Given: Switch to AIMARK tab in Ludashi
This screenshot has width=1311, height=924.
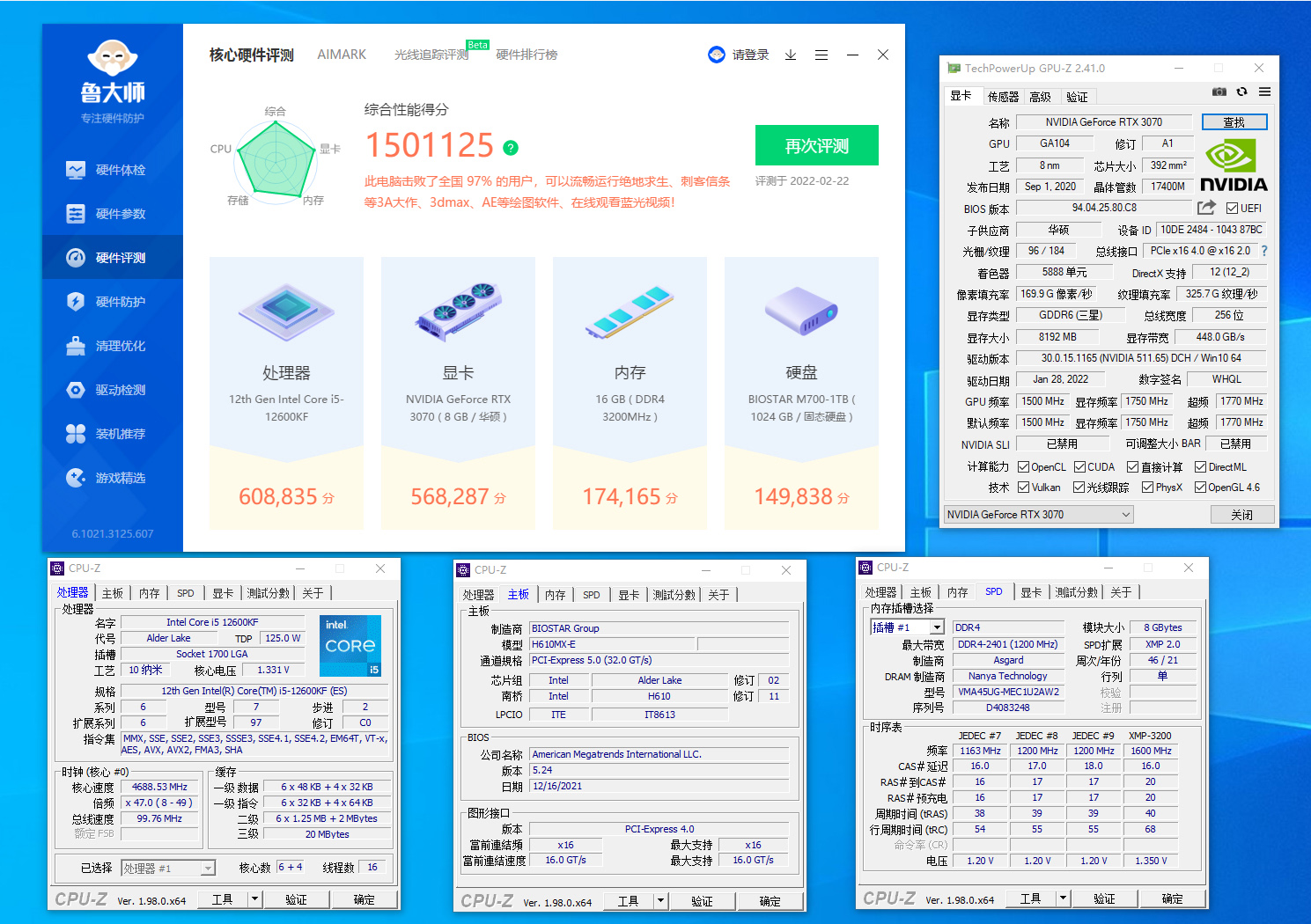Looking at the screenshot, I should [342, 55].
